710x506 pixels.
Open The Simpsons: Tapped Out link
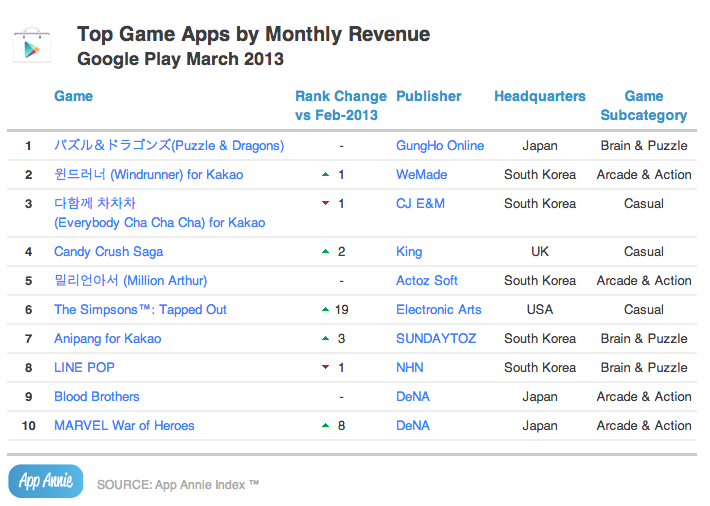coord(140,309)
